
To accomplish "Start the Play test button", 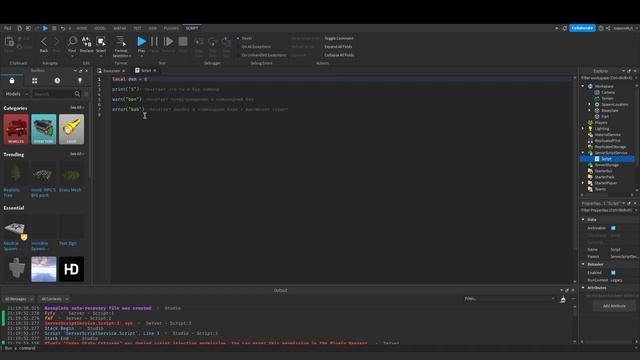I will tap(141, 41).
